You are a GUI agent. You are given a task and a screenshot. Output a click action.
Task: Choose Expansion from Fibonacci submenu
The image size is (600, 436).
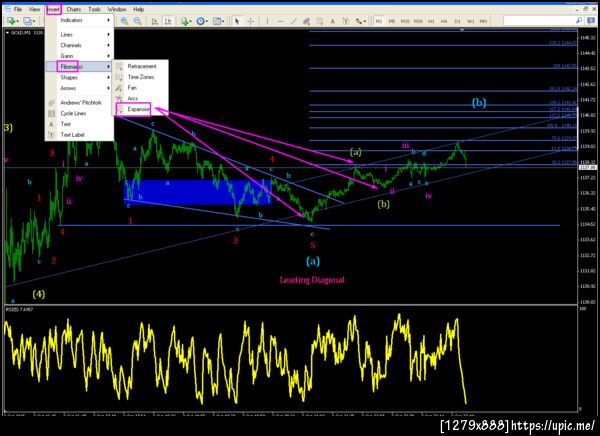coord(140,109)
